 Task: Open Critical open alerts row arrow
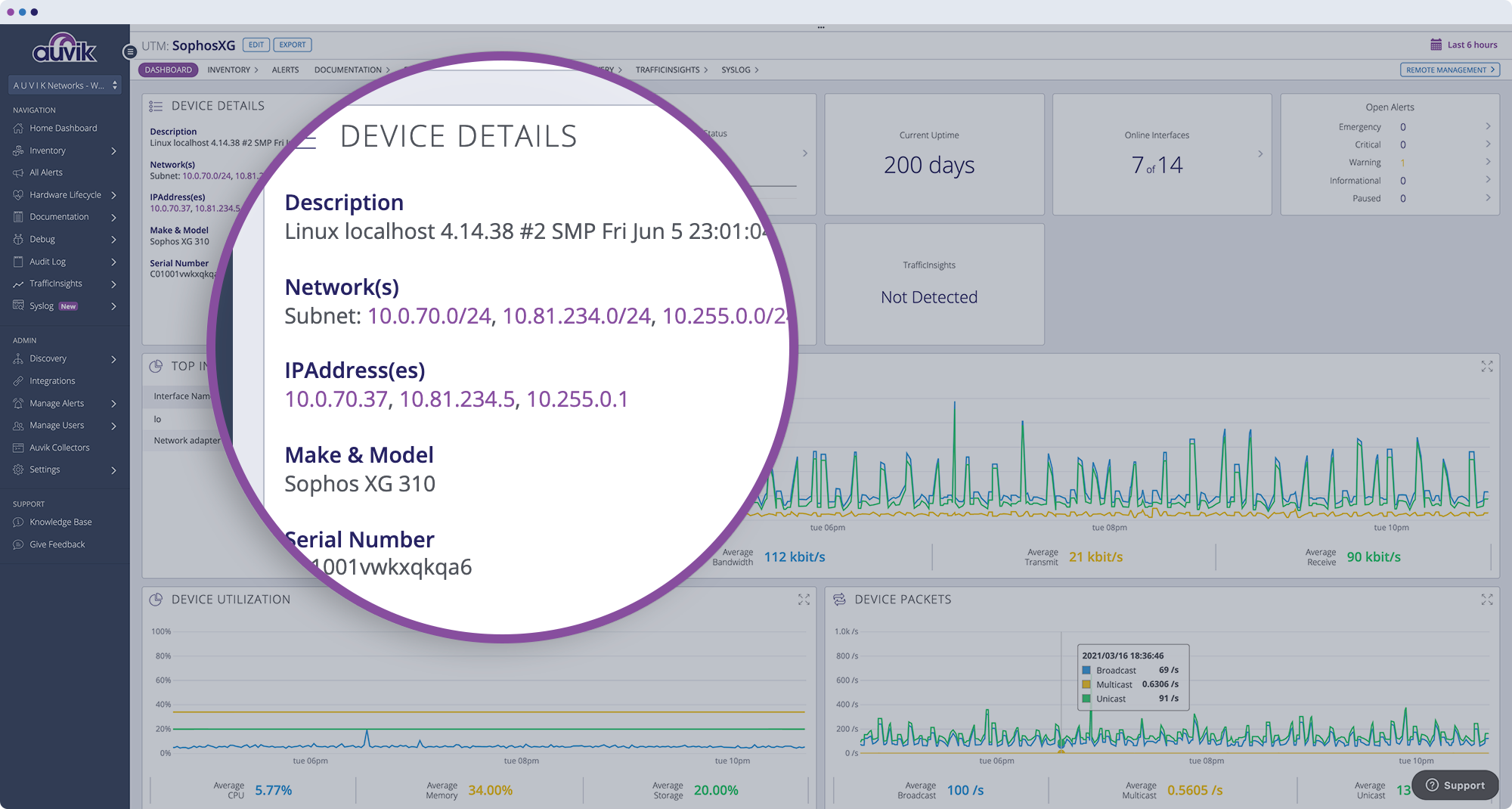[x=1488, y=144]
